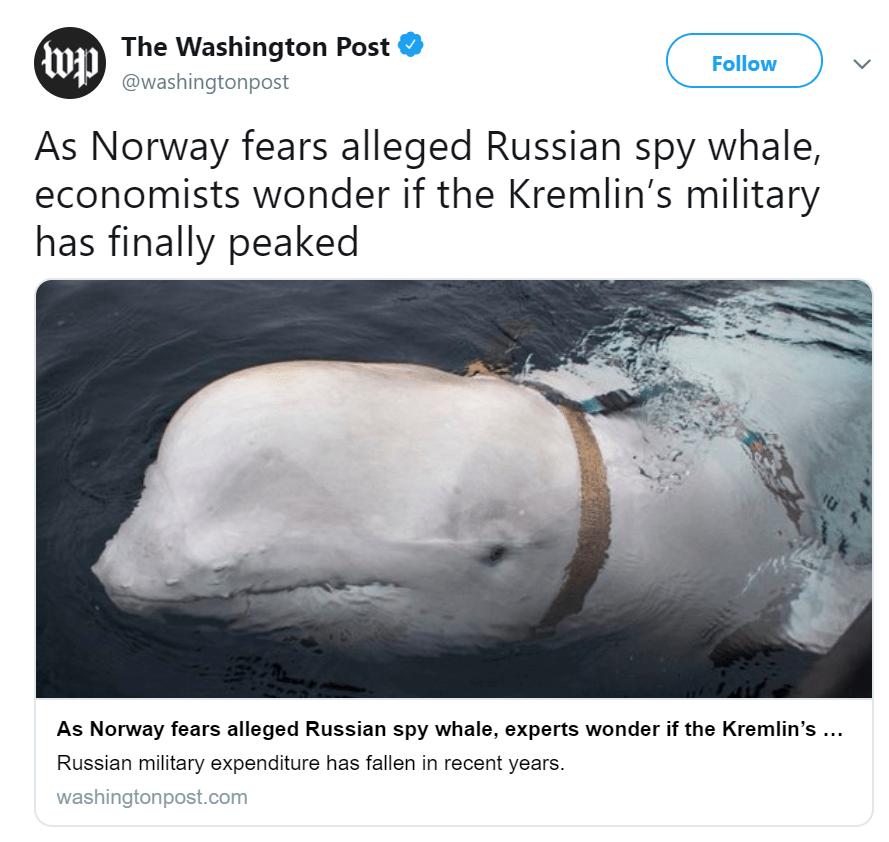Click the tan harness strap on whale
The image size is (889, 842).
click(589, 513)
